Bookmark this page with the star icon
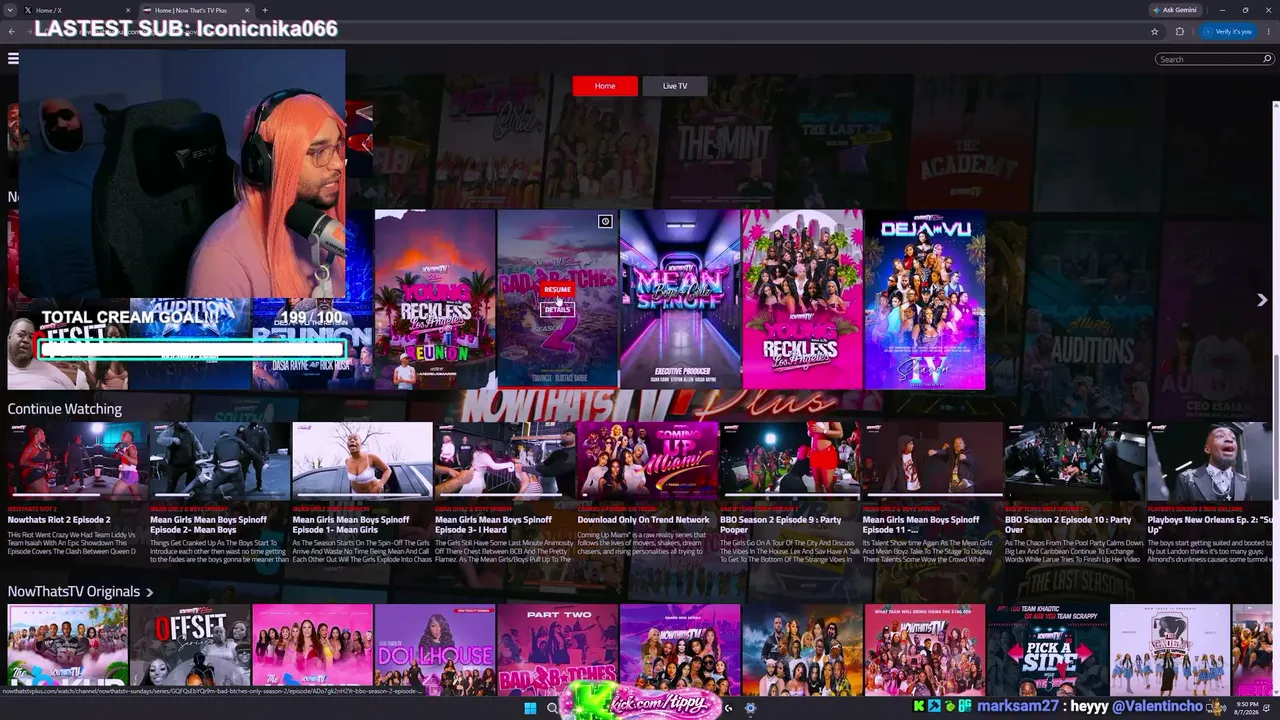The image size is (1280, 720). 1155,31
